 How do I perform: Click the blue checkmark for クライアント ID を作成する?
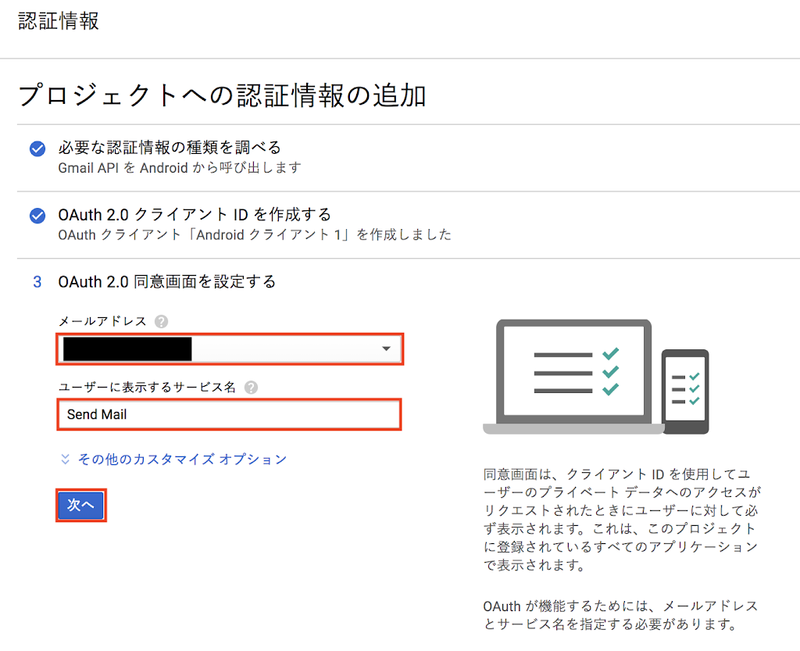[37, 216]
